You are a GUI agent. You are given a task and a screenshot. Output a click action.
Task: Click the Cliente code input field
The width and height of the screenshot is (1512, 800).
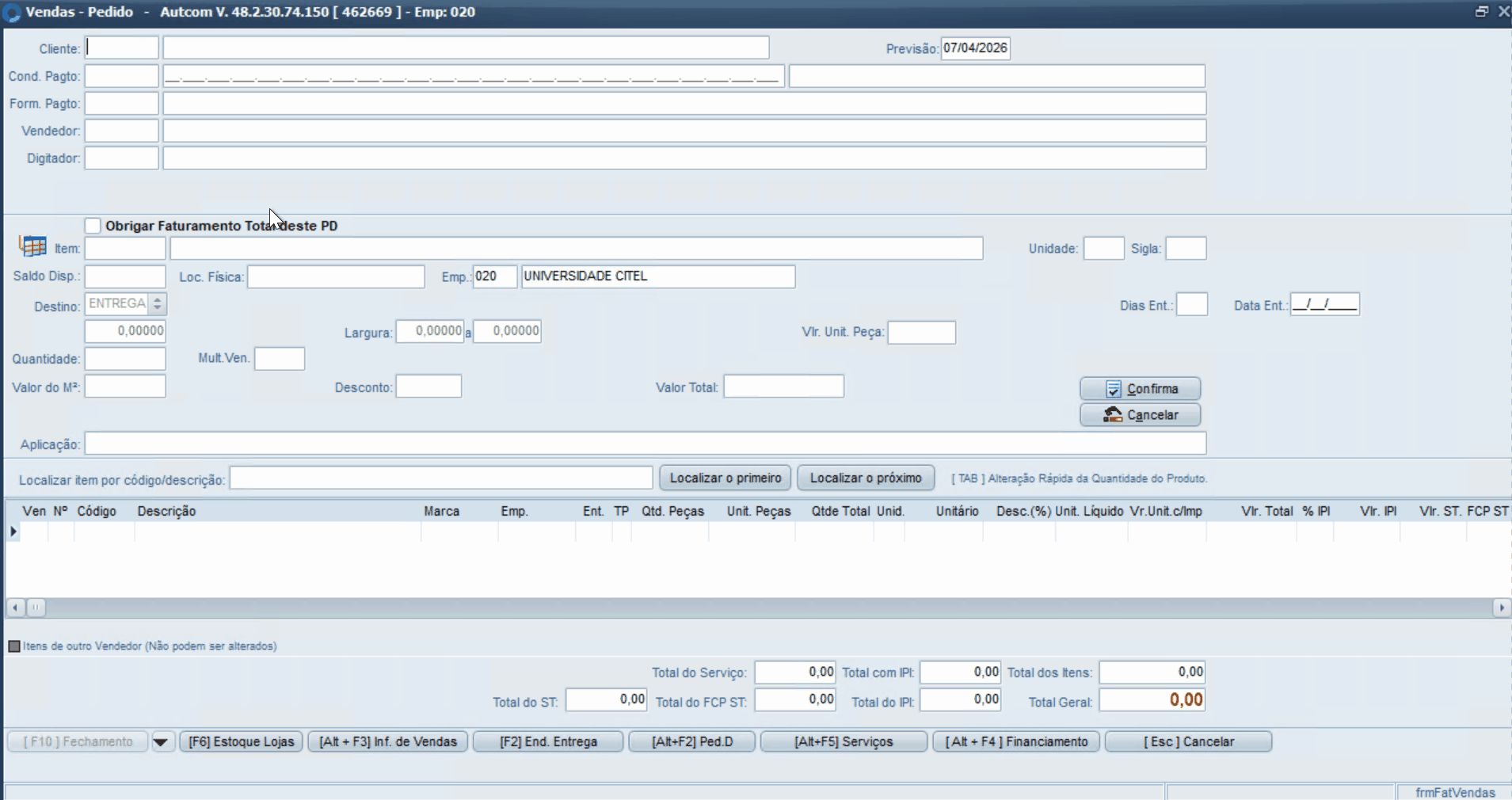click(122, 48)
